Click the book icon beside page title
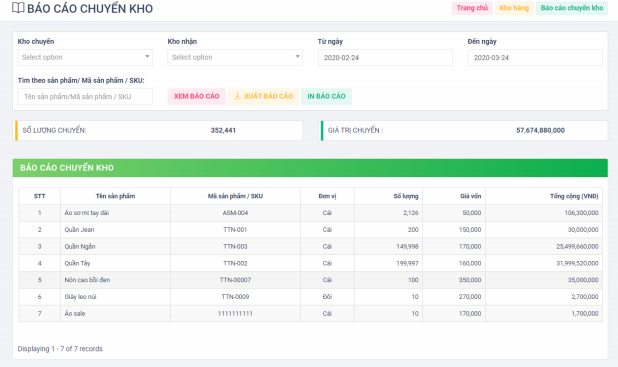618x367 pixels. tap(18, 8)
